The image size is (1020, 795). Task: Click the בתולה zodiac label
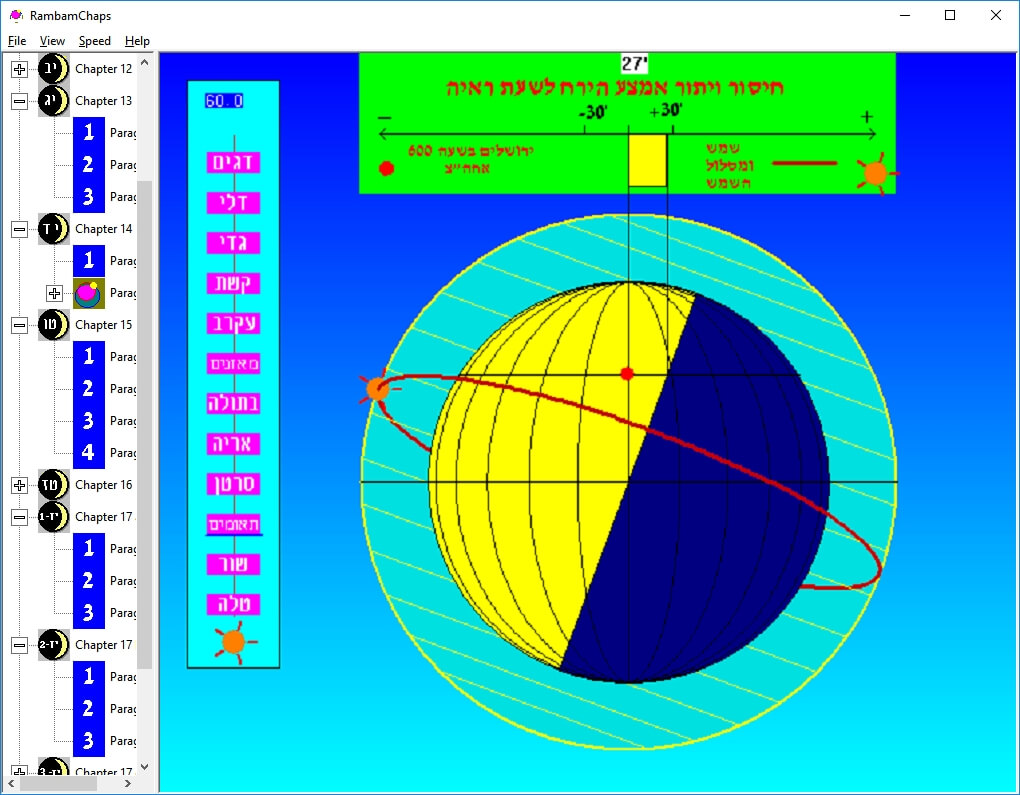pos(234,403)
